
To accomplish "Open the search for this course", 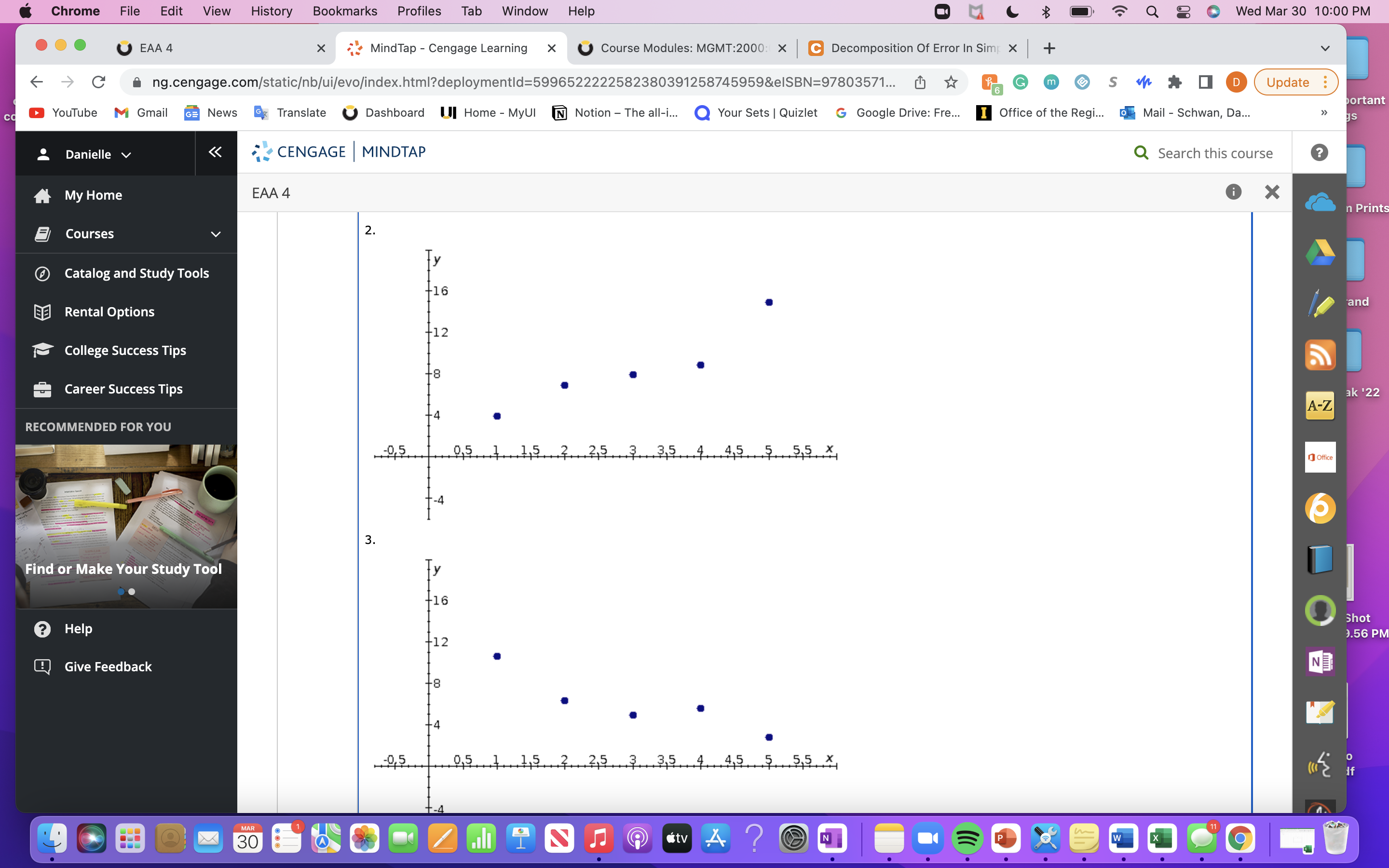I will coord(1141,153).
